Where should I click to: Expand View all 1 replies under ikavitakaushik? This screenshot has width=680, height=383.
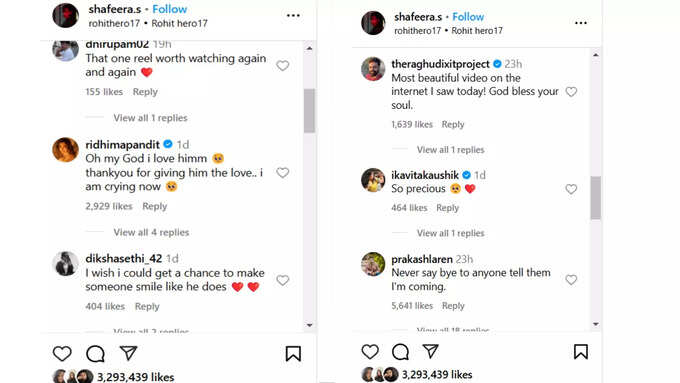coord(451,233)
